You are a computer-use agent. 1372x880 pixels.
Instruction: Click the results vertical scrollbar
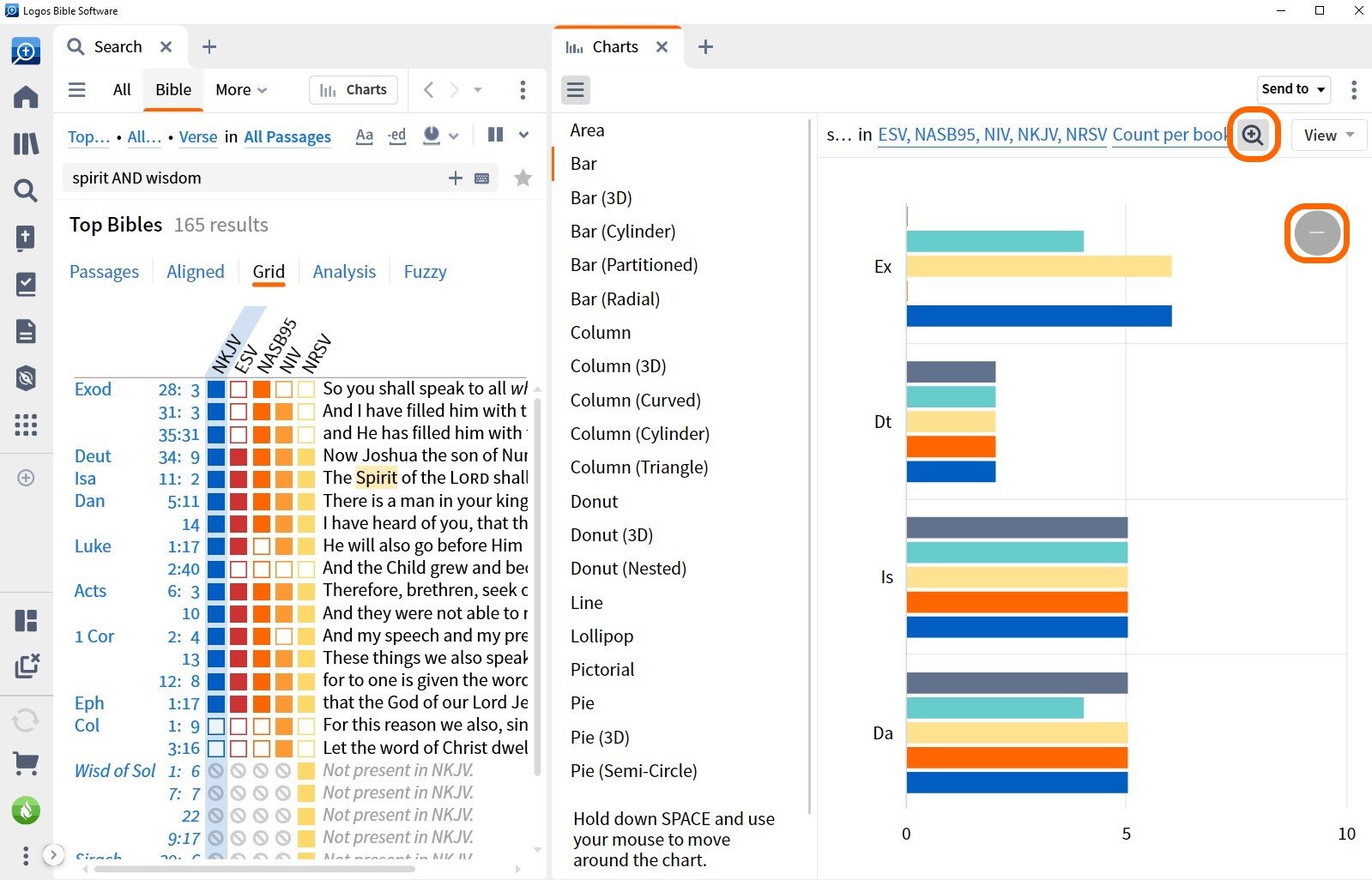(x=537, y=586)
